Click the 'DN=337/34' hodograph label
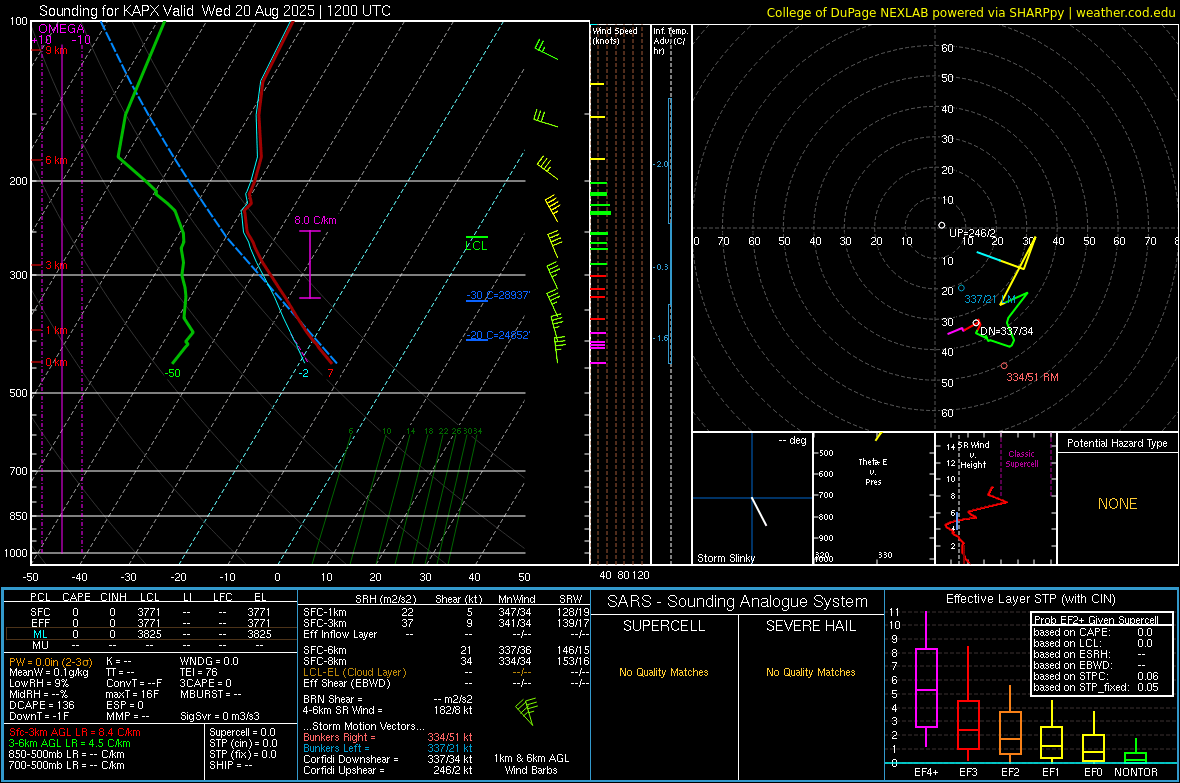The width and height of the screenshot is (1180, 783). click(1006, 331)
